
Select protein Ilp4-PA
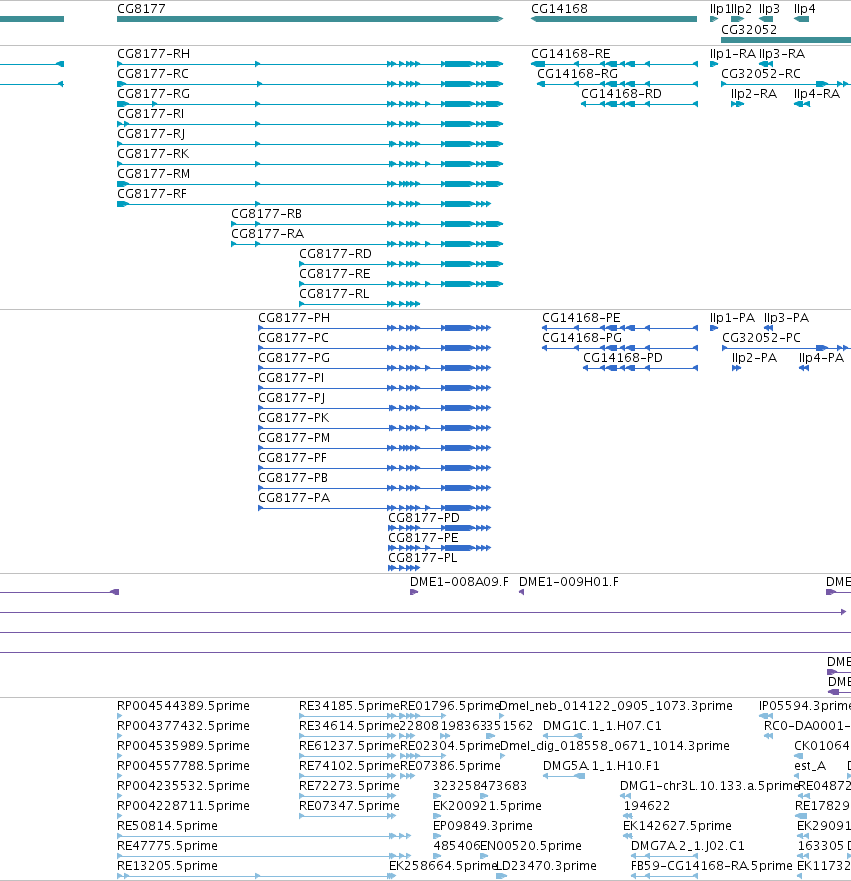tap(821, 358)
